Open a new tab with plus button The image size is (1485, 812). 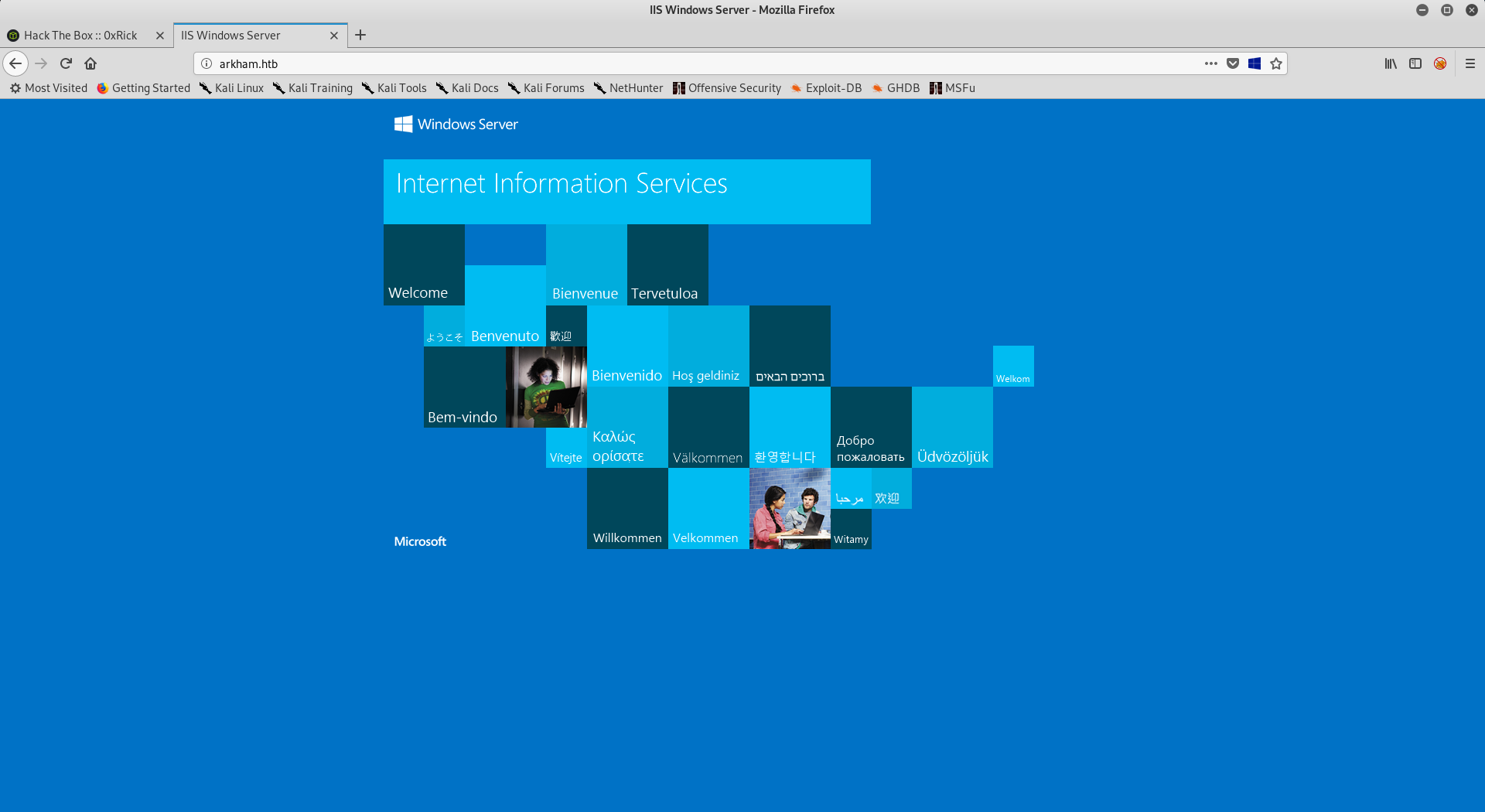360,35
